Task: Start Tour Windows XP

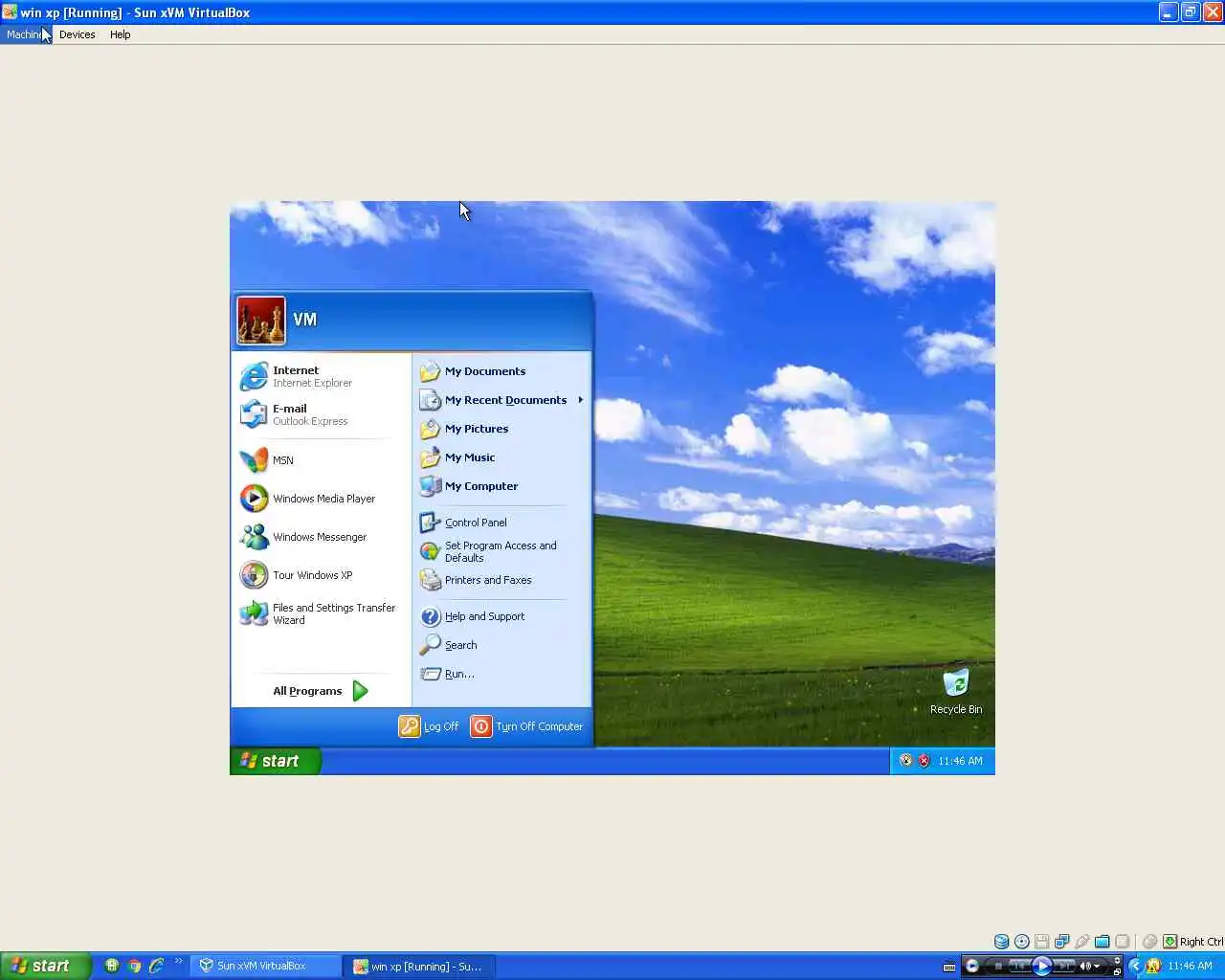Action: [x=321, y=575]
